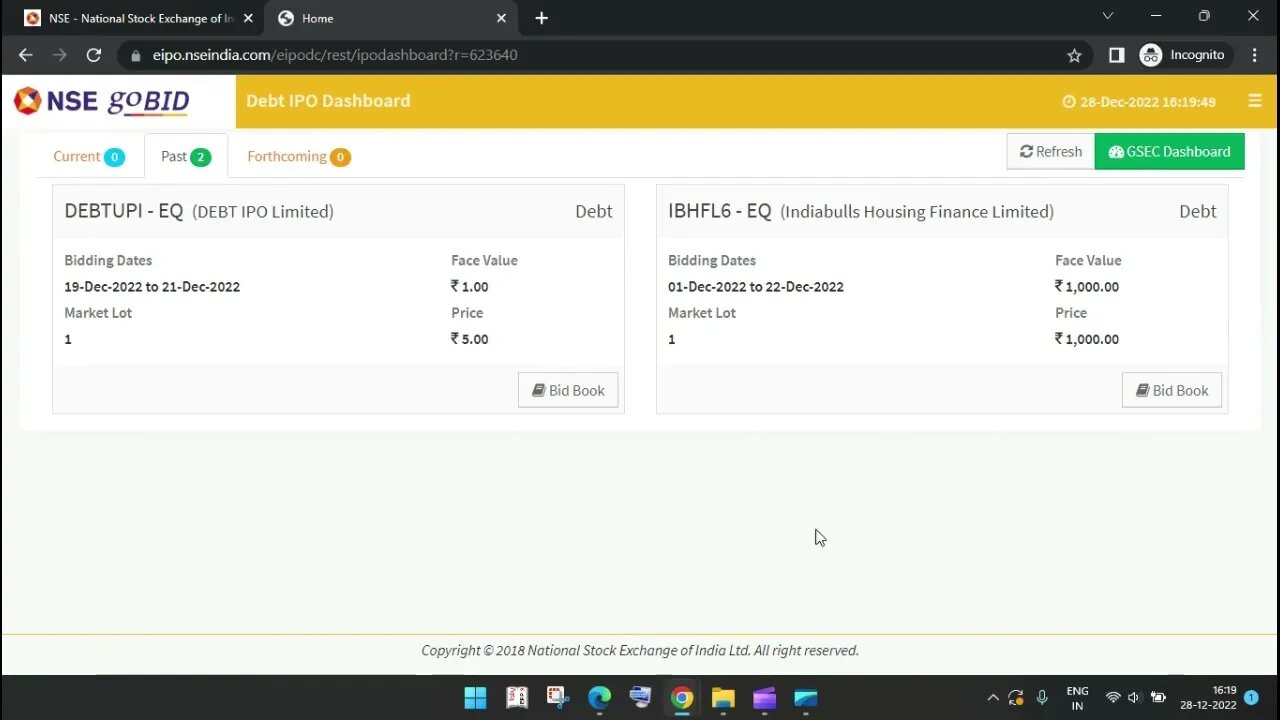Open Bid Book for DEBTUPI - EQ
This screenshot has height=720, width=1280.
568,390
